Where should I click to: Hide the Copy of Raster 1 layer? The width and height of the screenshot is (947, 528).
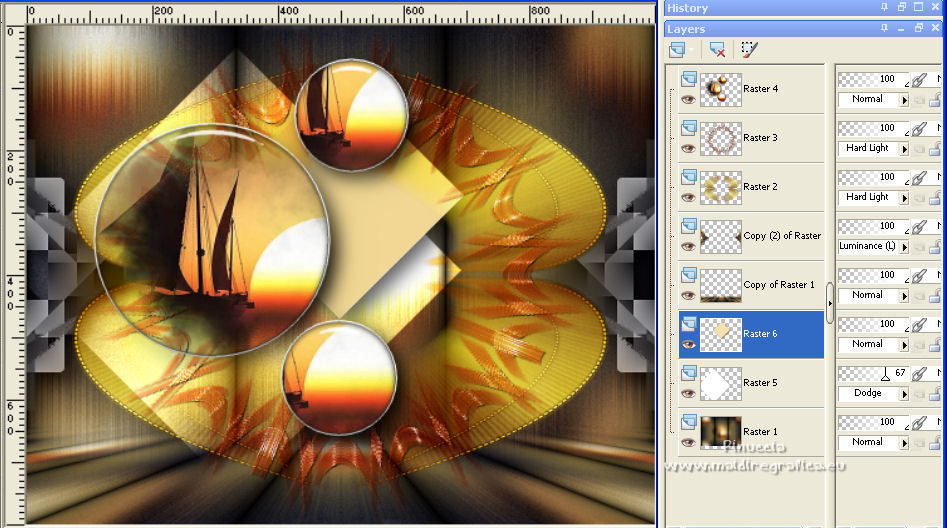point(688,295)
